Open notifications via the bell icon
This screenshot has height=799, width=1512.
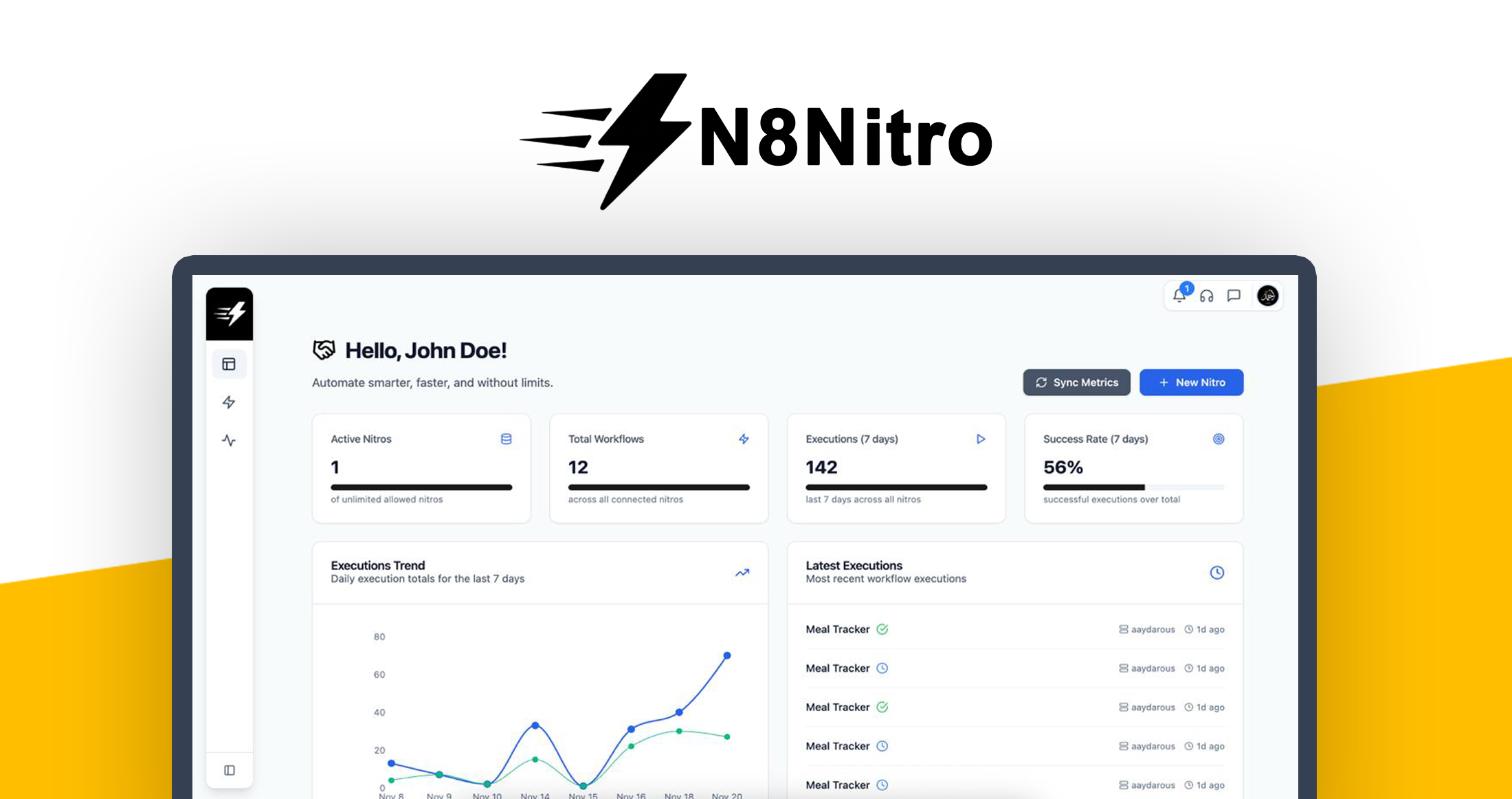coord(1179,296)
